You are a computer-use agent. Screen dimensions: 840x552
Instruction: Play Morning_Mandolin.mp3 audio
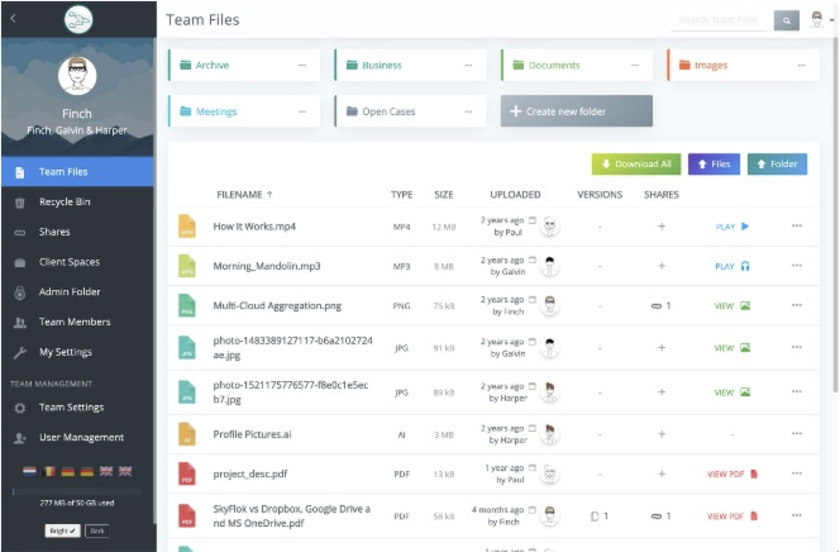pyautogui.click(x=732, y=266)
